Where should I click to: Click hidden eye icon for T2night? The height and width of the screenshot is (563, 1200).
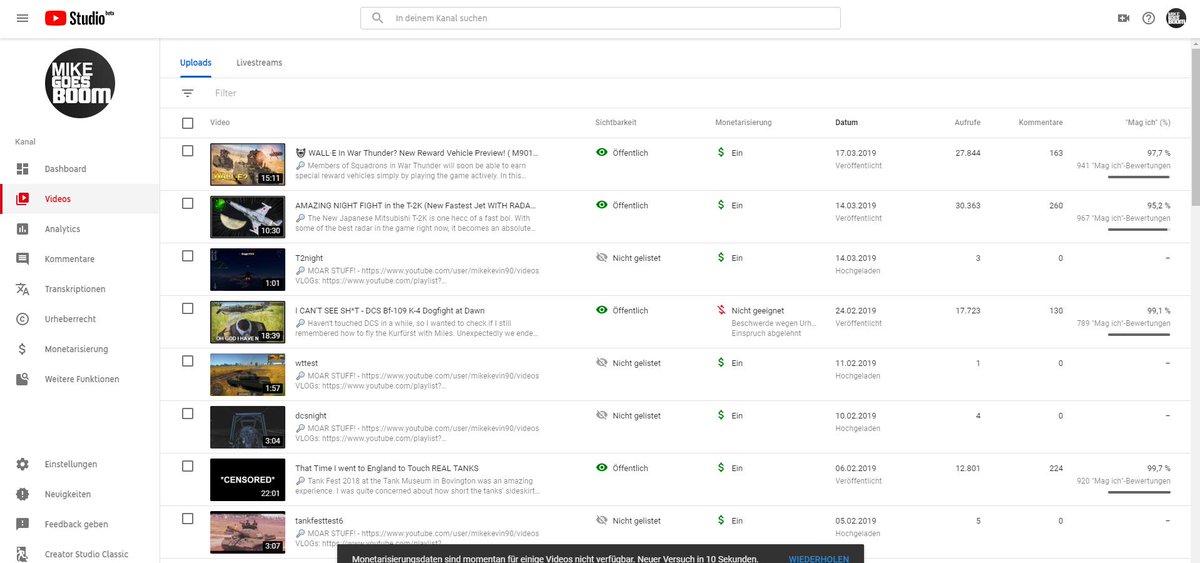point(602,257)
